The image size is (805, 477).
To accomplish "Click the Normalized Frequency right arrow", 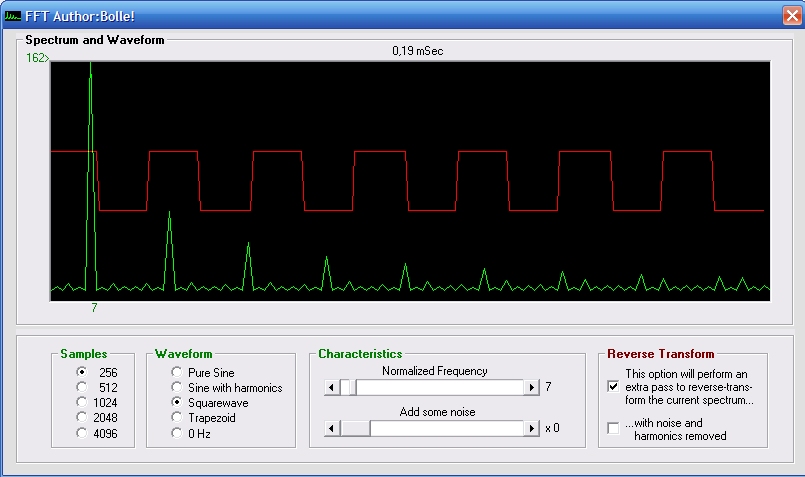I will tap(531, 387).
